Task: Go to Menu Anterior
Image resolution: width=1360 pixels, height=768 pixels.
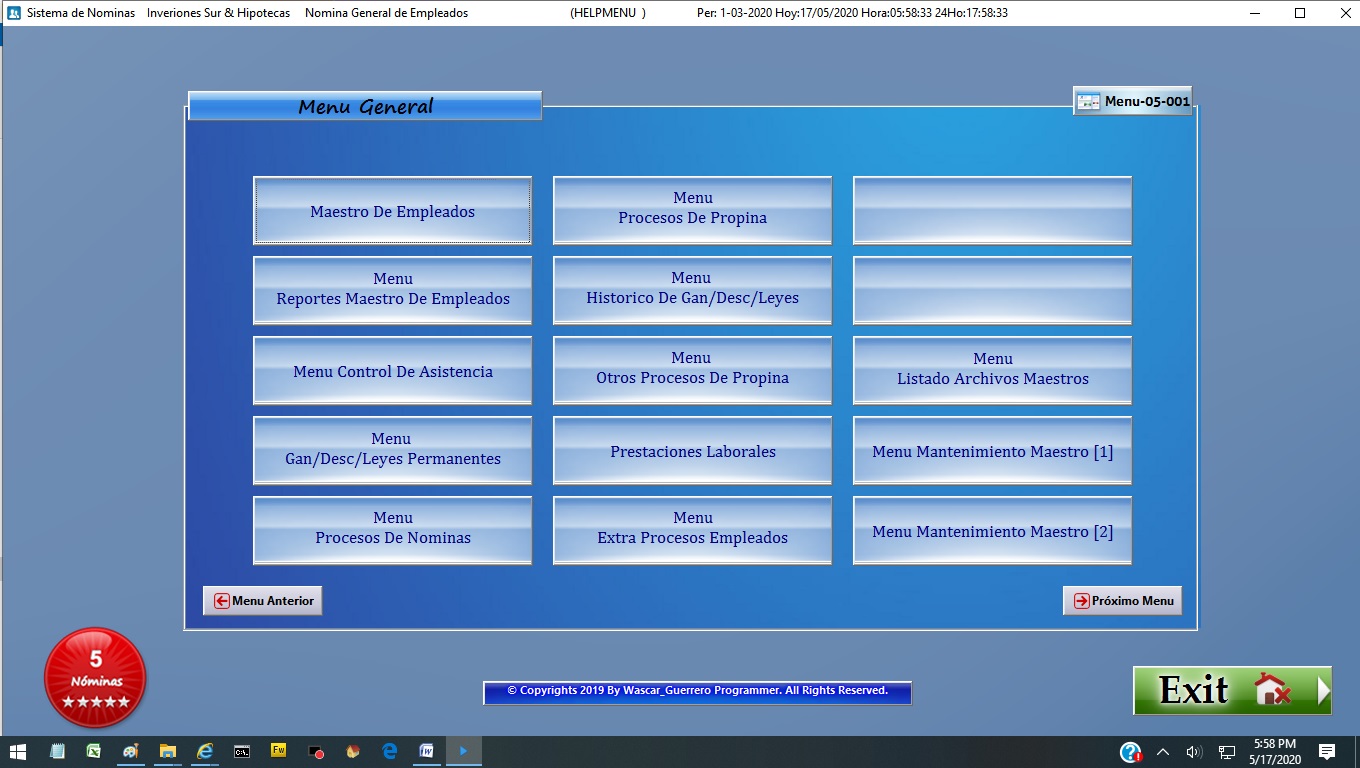Action: [263, 601]
